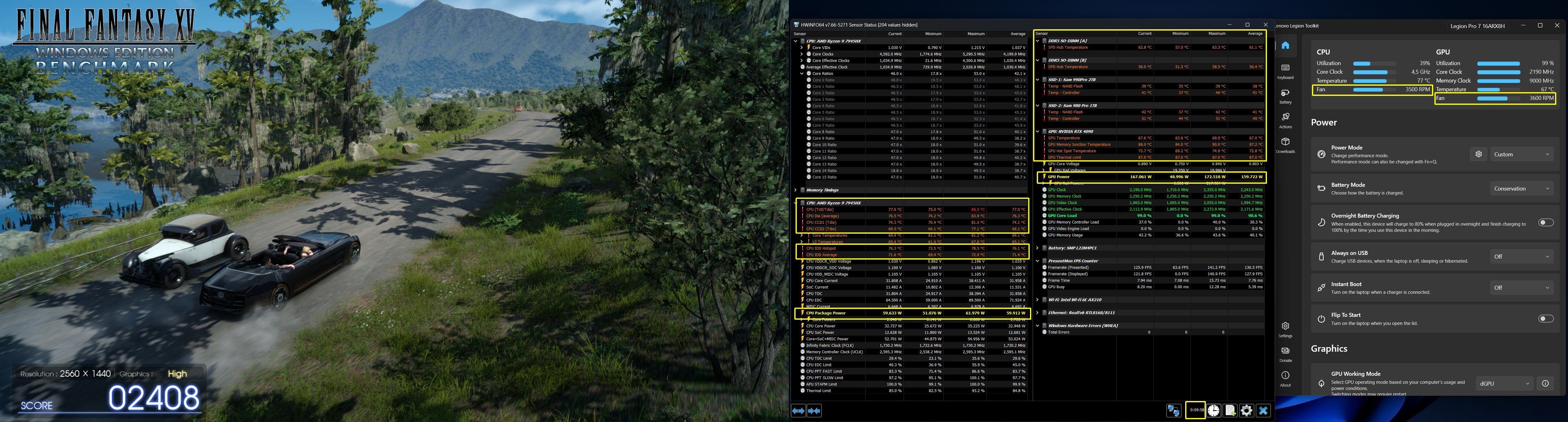Expand Core Clocks row
1568x422 pixels.
pyautogui.click(x=802, y=54)
